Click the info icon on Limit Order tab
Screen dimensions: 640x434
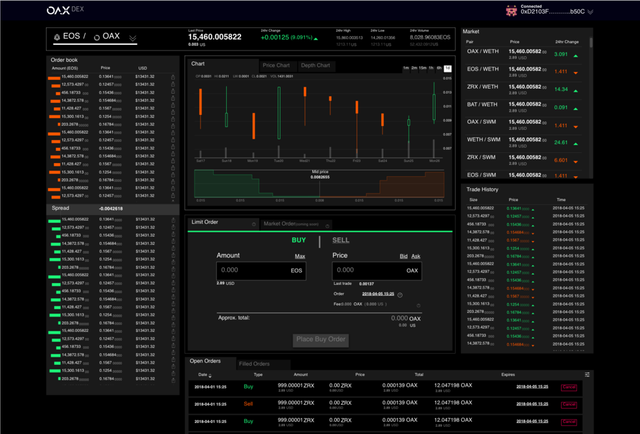click(254, 224)
